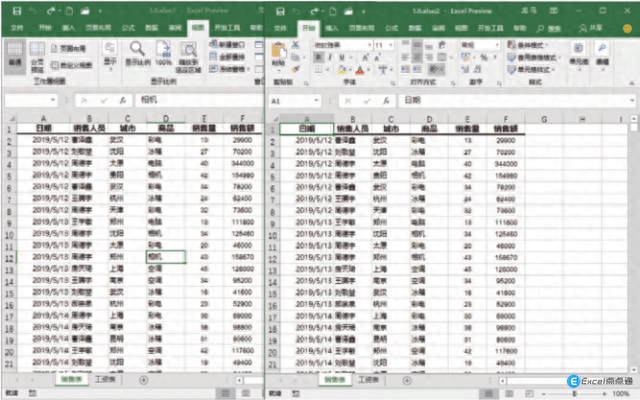Click insert function fx in right window

[386, 101]
